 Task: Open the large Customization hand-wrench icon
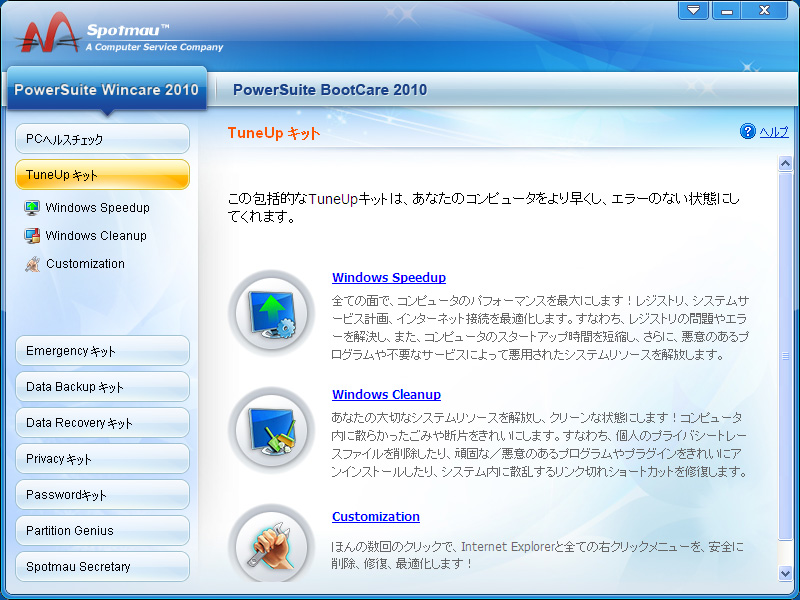click(271, 545)
